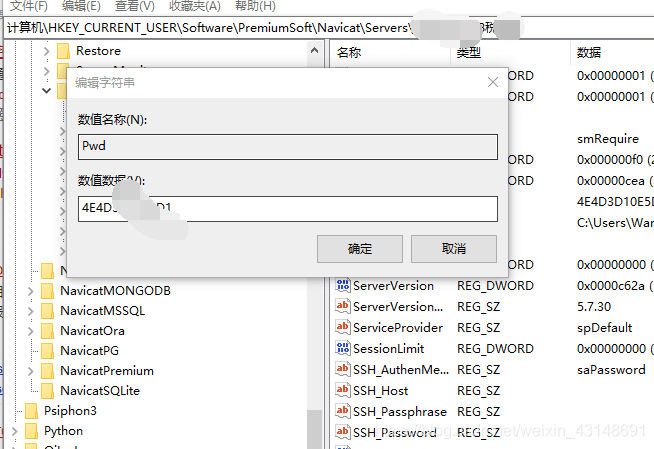This screenshot has height=449, width=654.
Task: Sort by the 名称 column header
Action: point(349,53)
